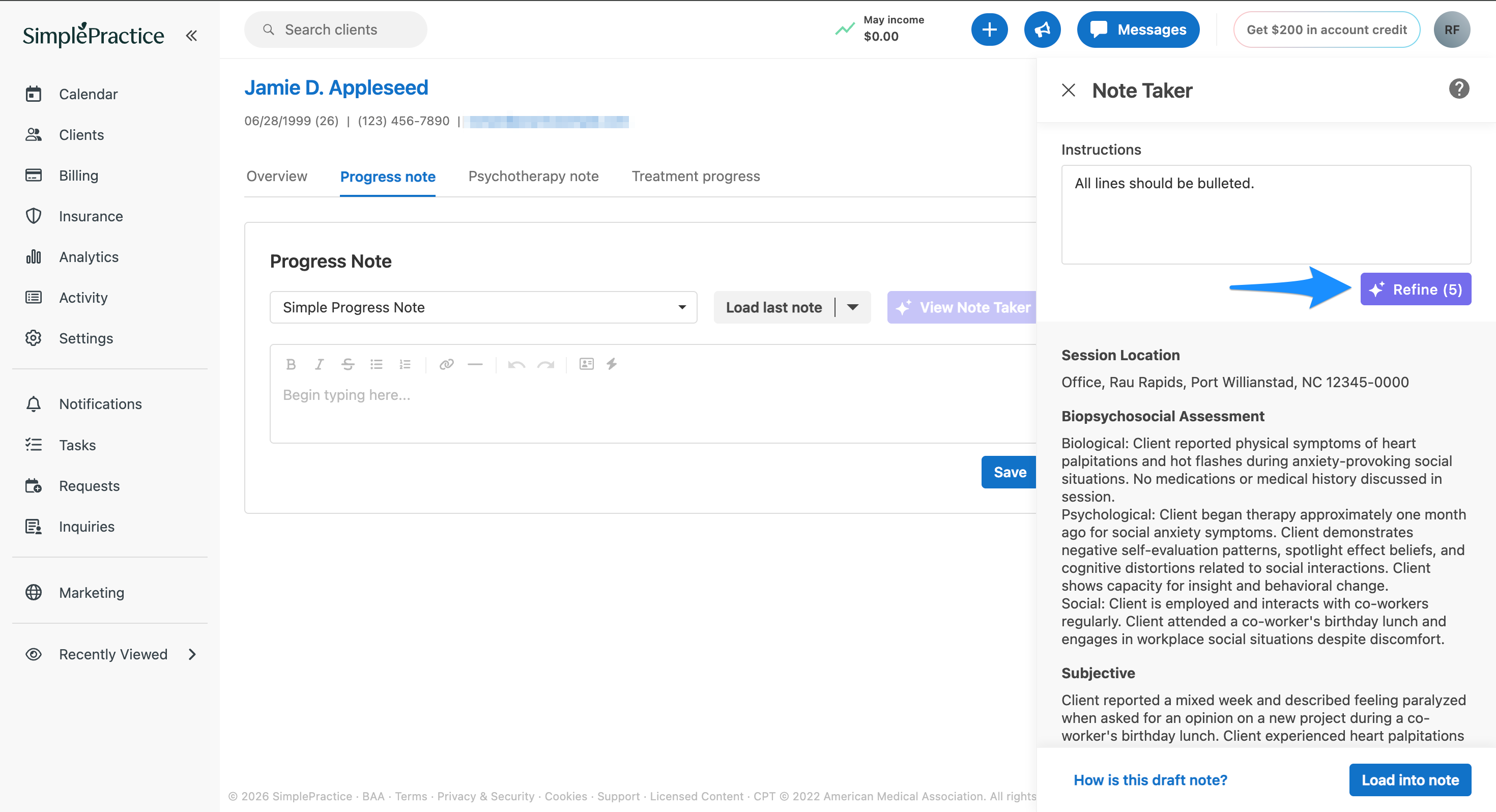1496x812 pixels.
Task: Open Jamie D. Appleseed's client profile link
Action: [336, 87]
